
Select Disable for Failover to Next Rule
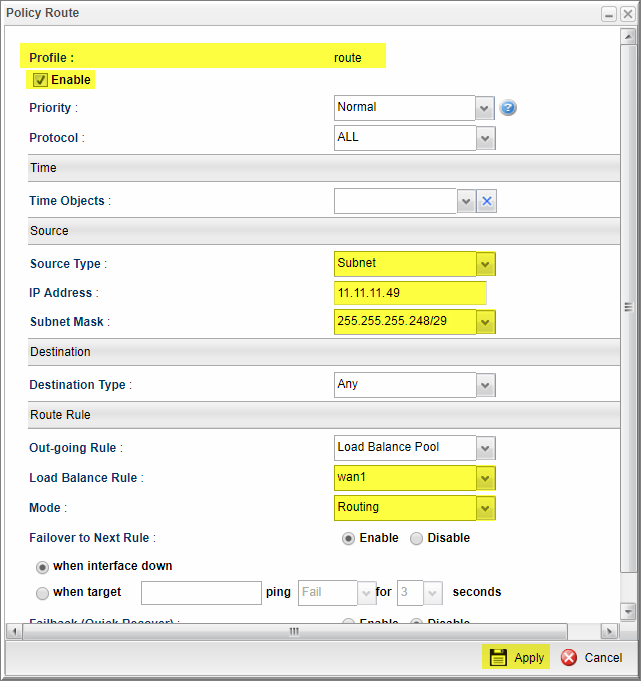(417, 538)
